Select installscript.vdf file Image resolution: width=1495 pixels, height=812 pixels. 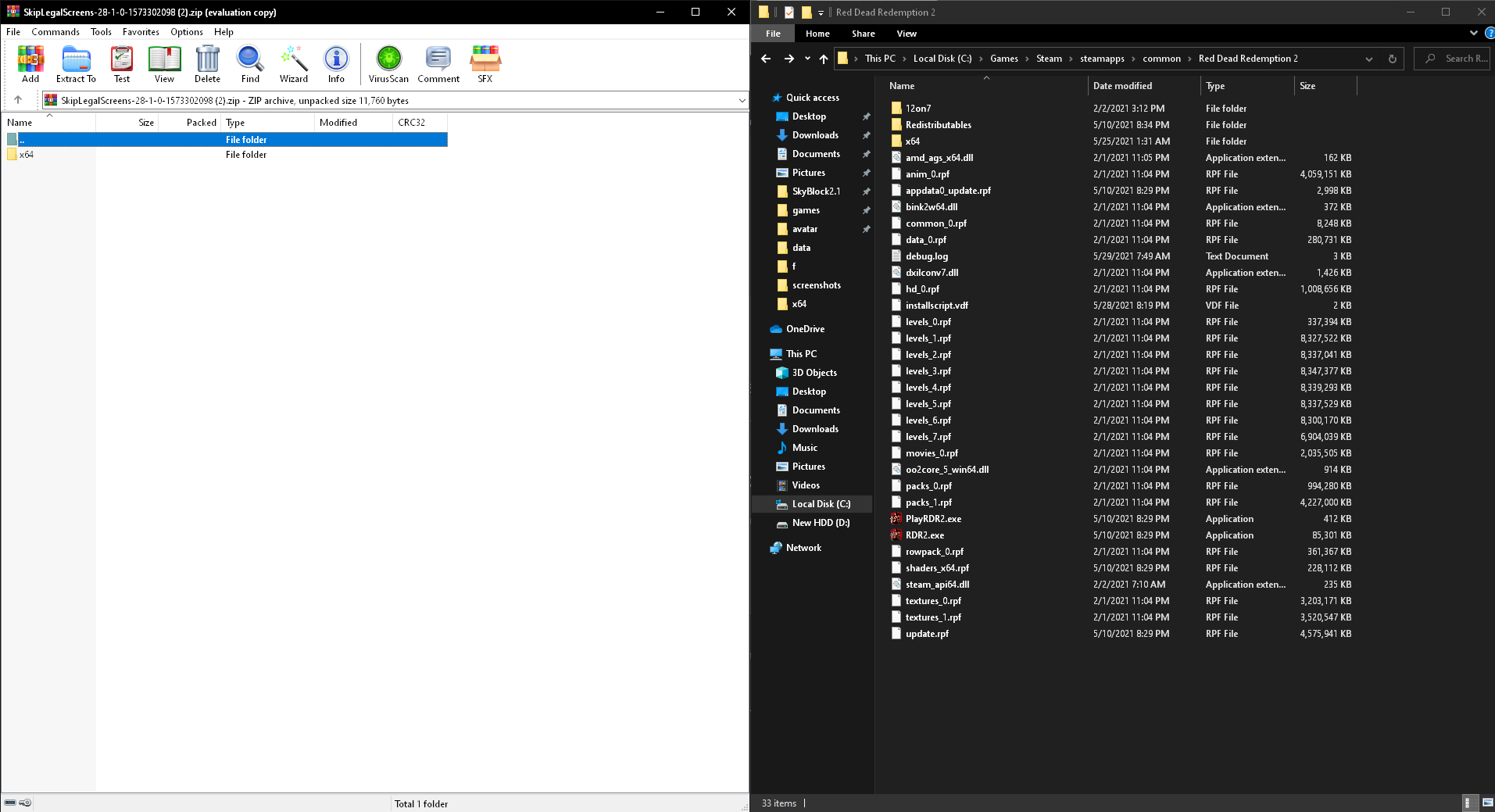(x=936, y=306)
